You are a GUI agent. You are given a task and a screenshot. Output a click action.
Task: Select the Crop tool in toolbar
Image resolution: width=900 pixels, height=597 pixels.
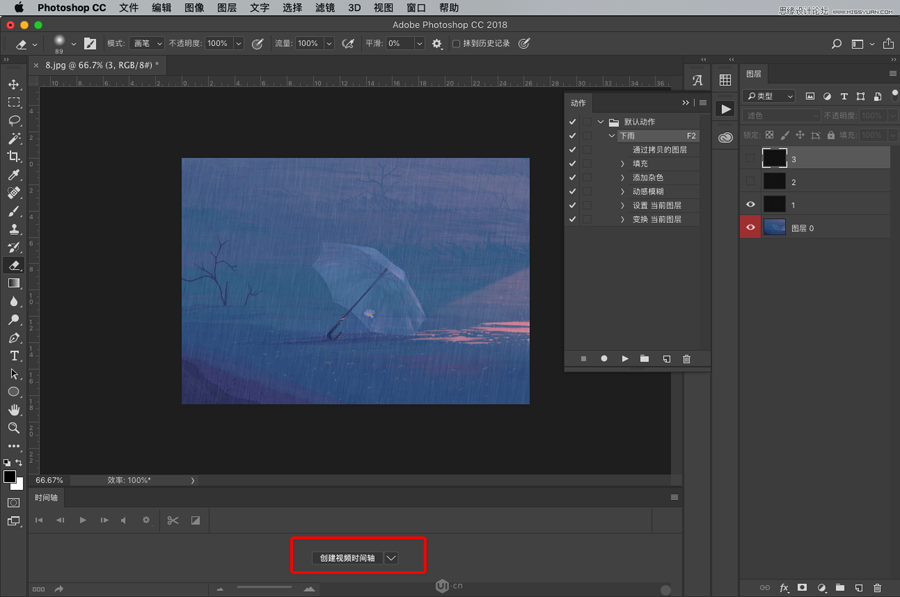14,157
